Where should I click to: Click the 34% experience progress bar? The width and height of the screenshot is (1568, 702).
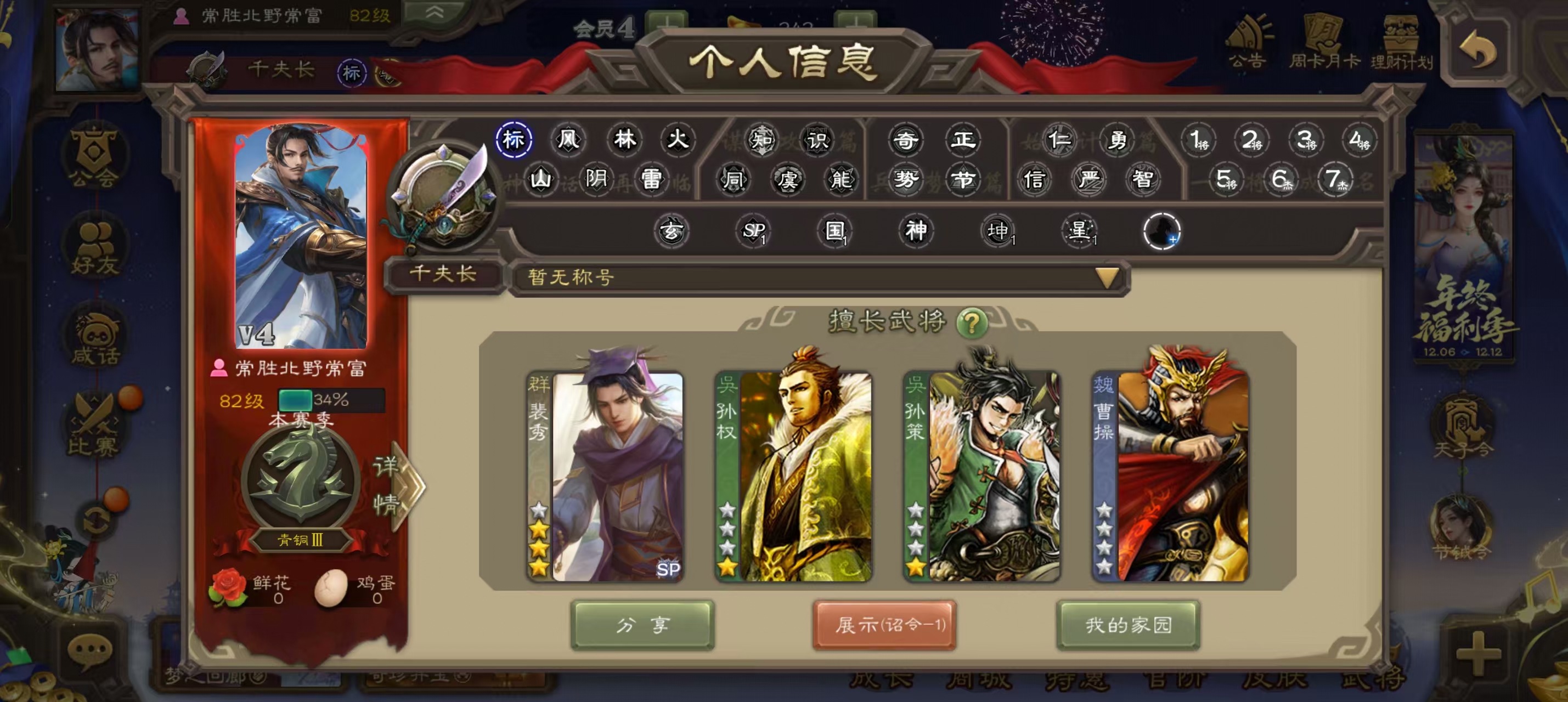331,400
